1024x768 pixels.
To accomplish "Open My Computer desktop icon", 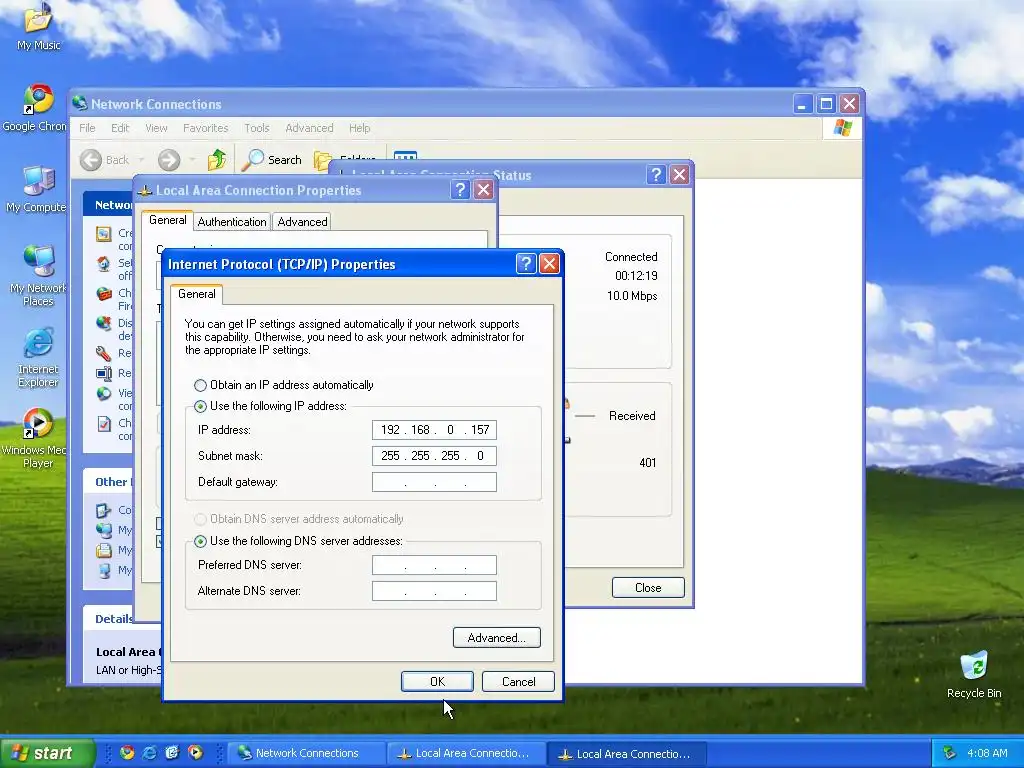I will (37, 189).
